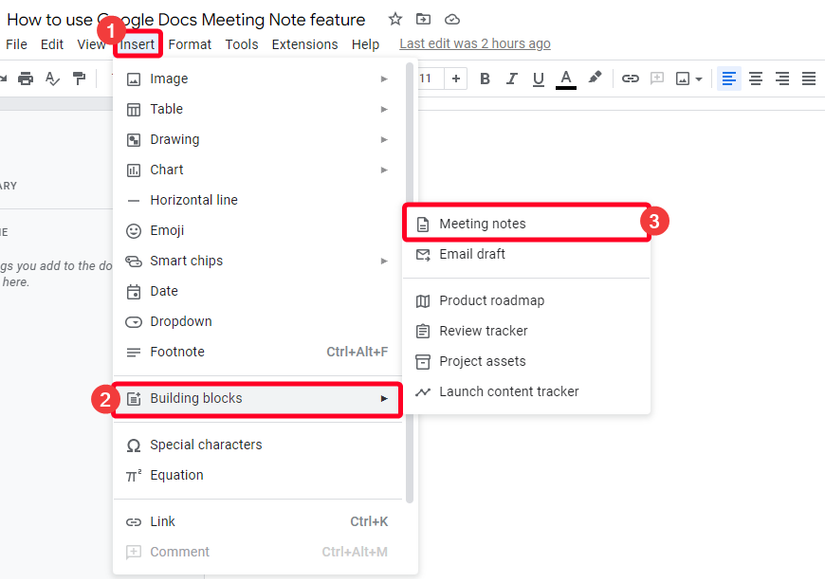825x579 pixels.
Task: Toggle bold formatting
Action: click(485, 79)
